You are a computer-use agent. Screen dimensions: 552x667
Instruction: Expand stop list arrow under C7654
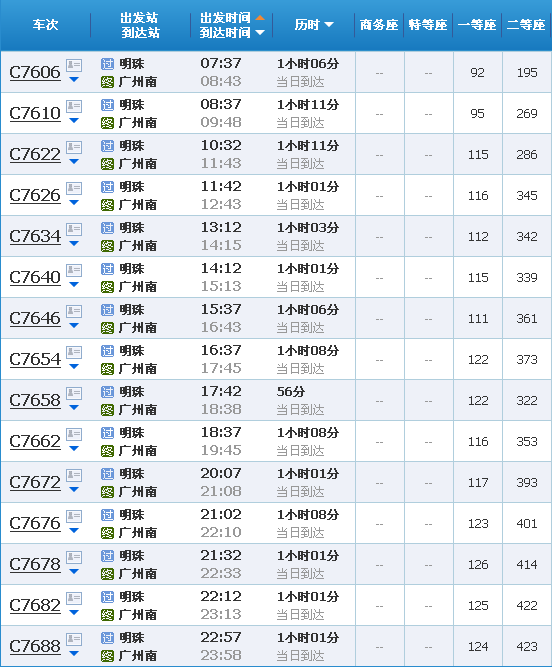pyautogui.click(x=74, y=367)
